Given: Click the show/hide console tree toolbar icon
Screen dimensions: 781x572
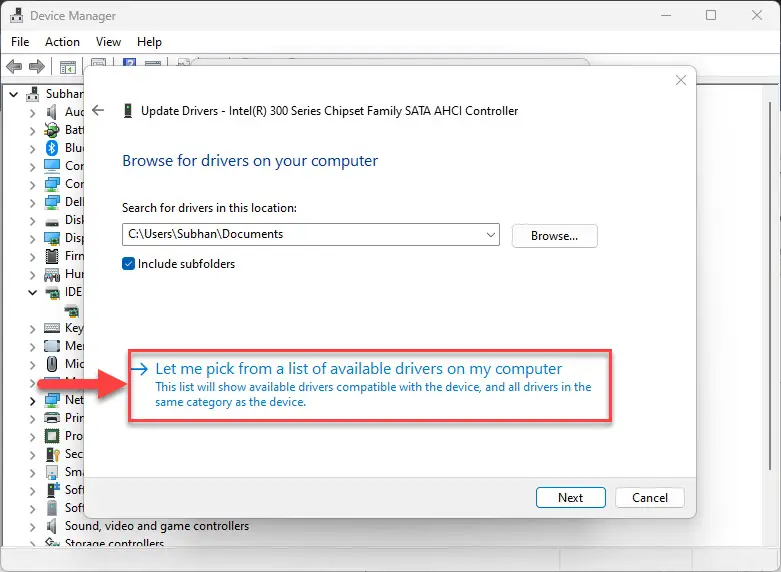Looking at the screenshot, I should pos(67,67).
